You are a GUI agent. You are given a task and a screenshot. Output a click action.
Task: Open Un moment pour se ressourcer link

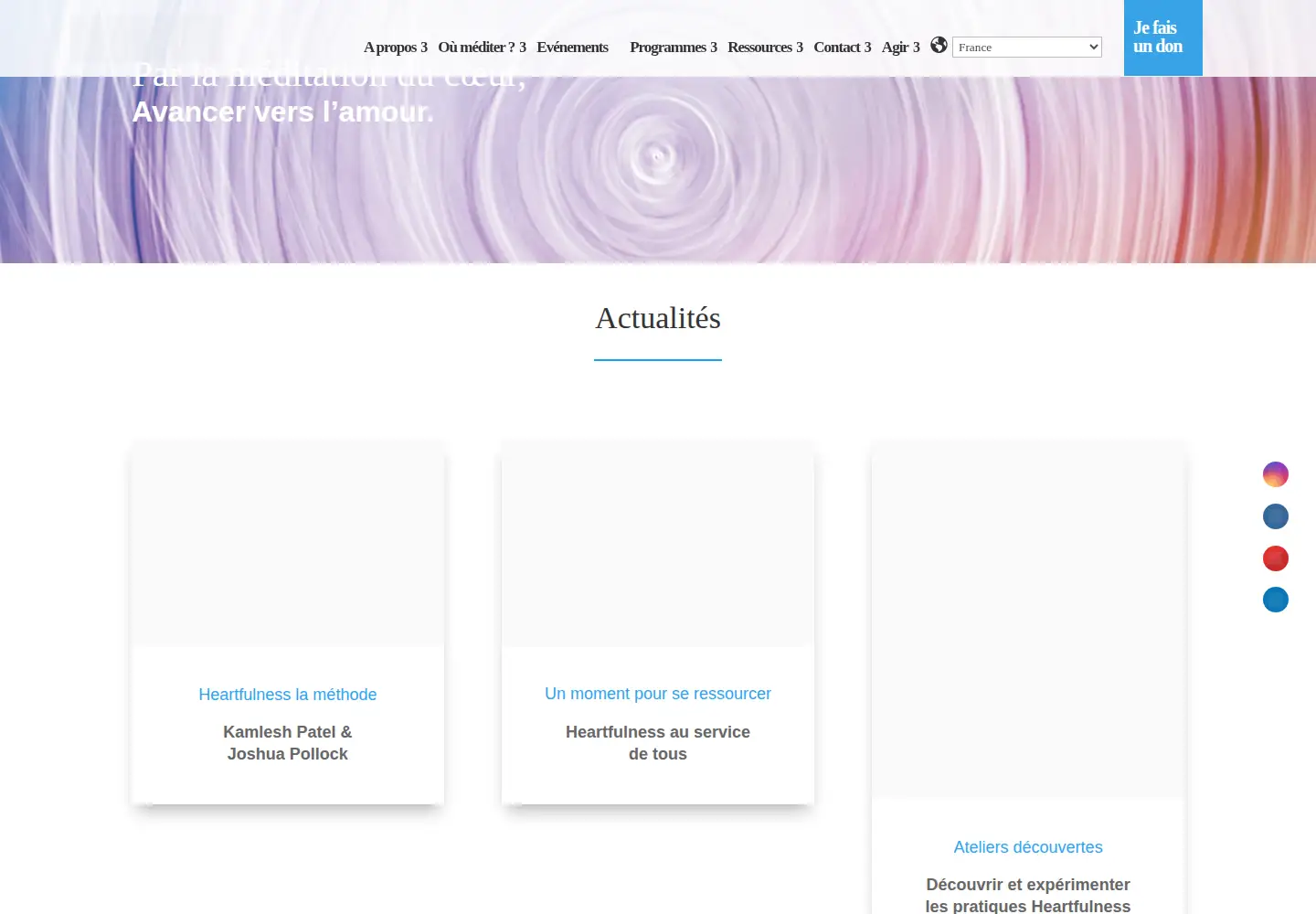(x=658, y=694)
